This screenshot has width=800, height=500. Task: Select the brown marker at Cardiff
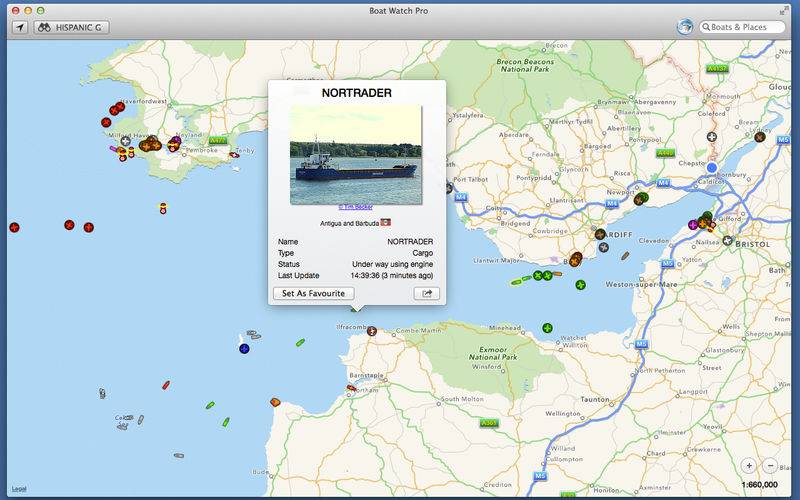[x=601, y=234]
